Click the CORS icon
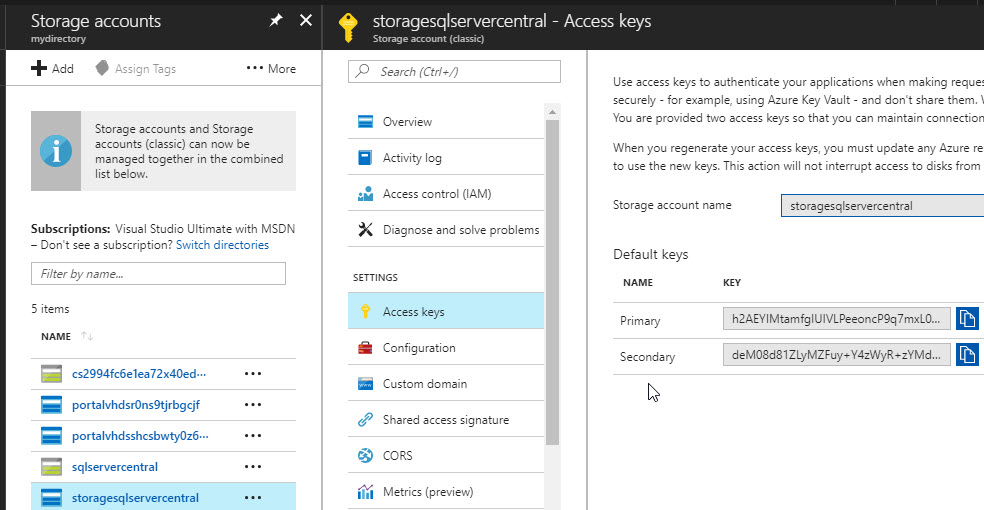984x510 pixels. coord(365,456)
